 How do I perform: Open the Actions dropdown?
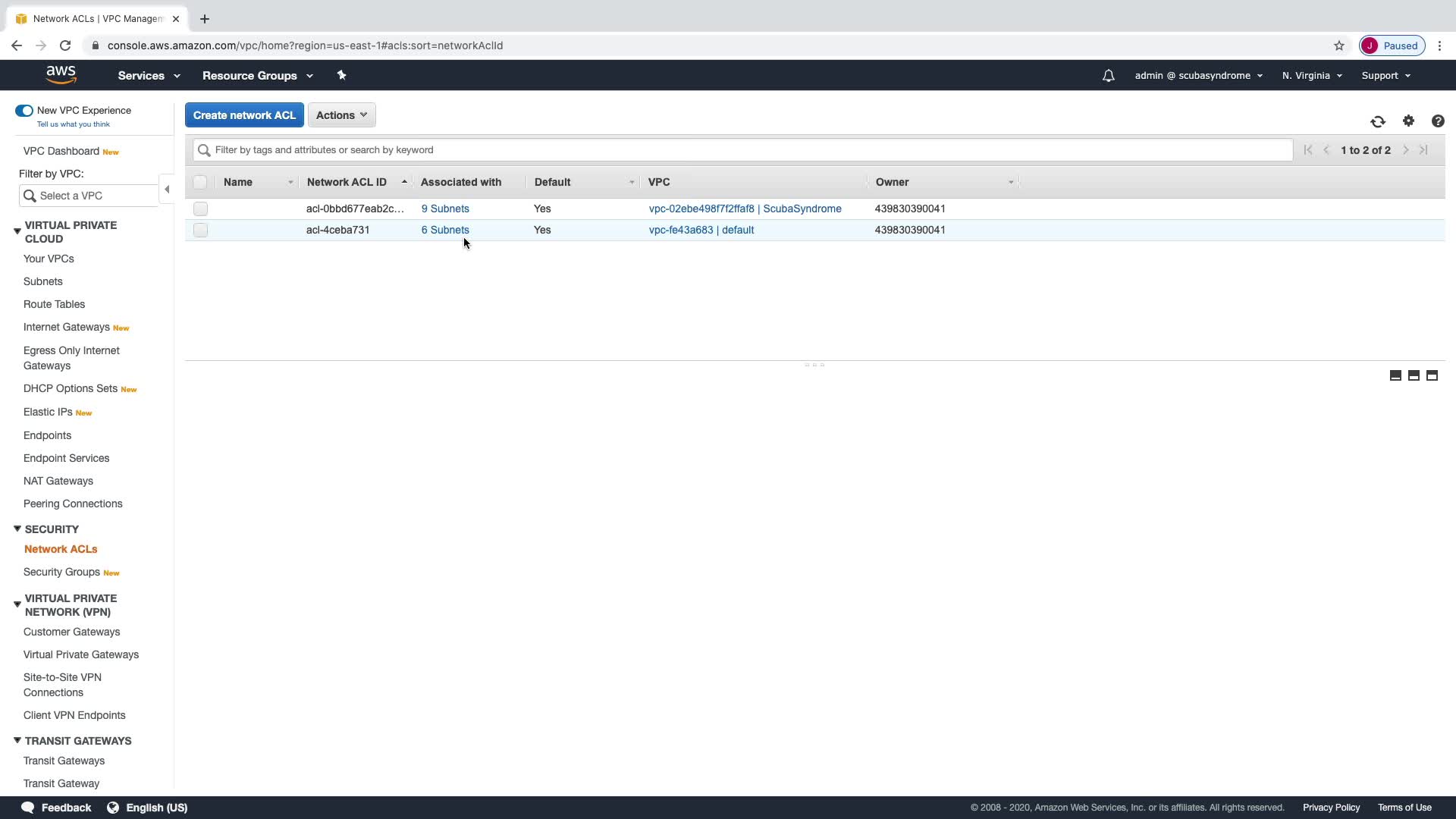pyautogui.click(x=341, y=115)
